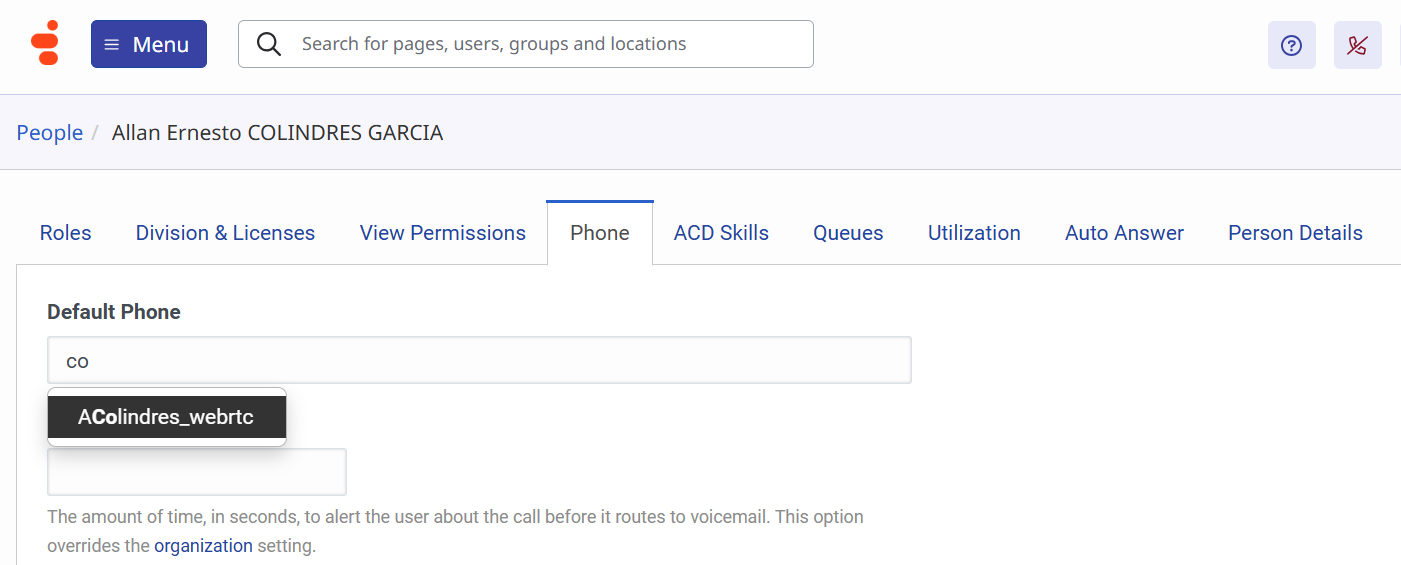Image resolution: width=1401 pixels, height=565 pixels.
Task: Open the main Menu button
Action: point(149,44)
